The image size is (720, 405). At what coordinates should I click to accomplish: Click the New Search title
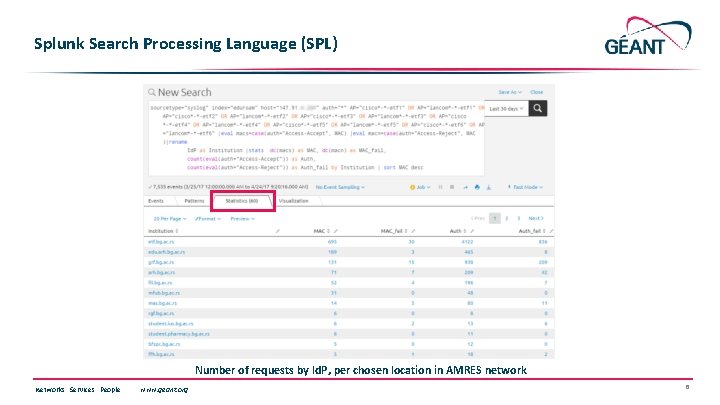[184, 92]
